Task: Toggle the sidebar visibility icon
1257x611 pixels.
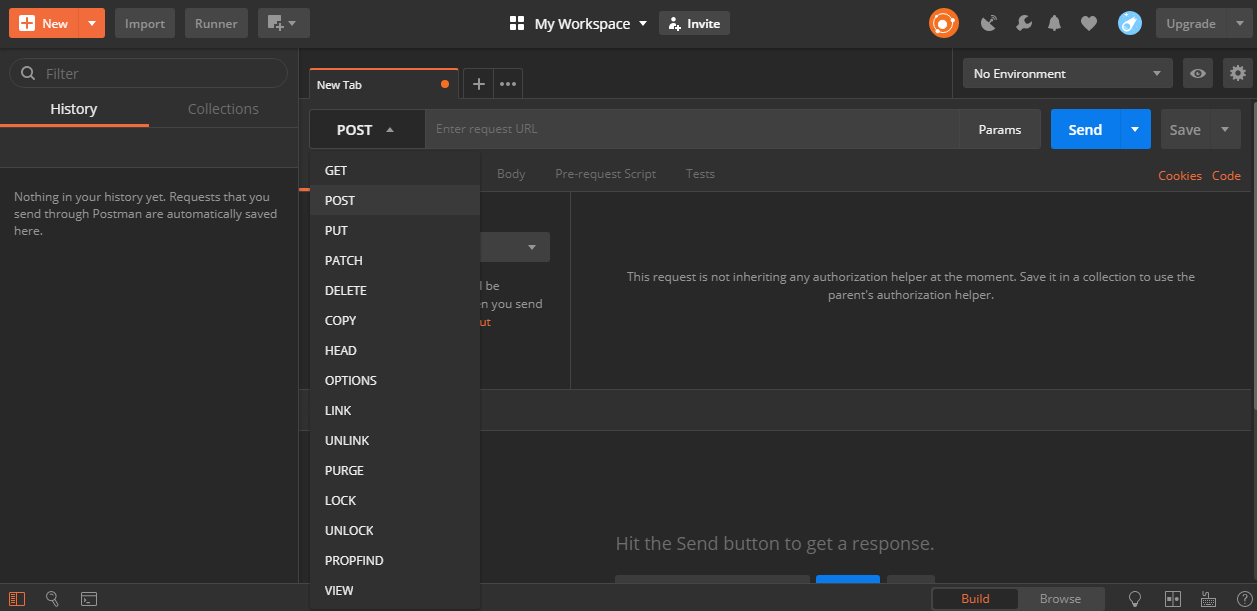Action: [x=17, y=598]
